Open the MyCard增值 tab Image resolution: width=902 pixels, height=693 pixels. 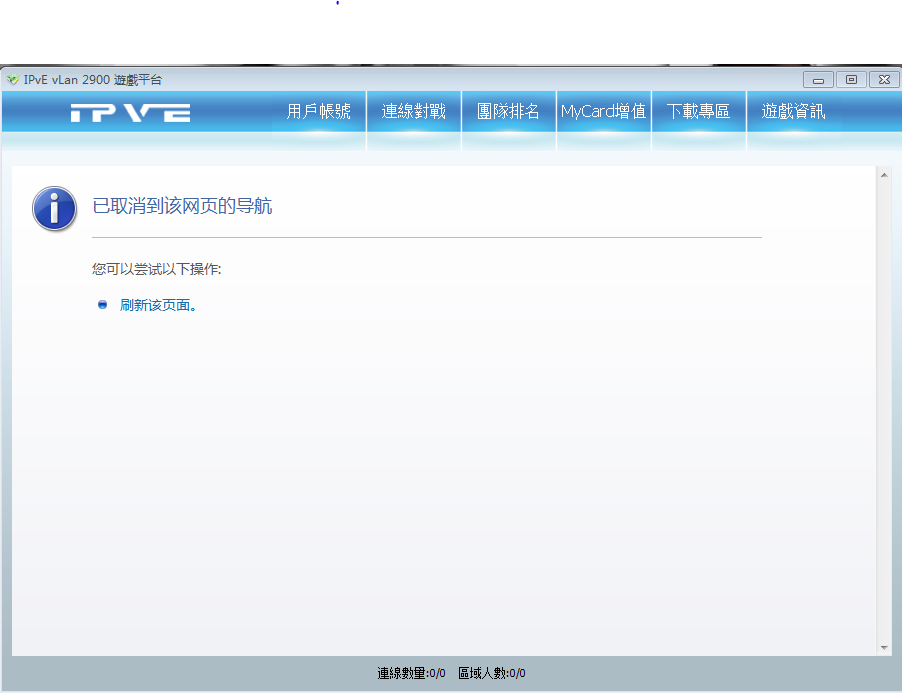pos(603,112)
